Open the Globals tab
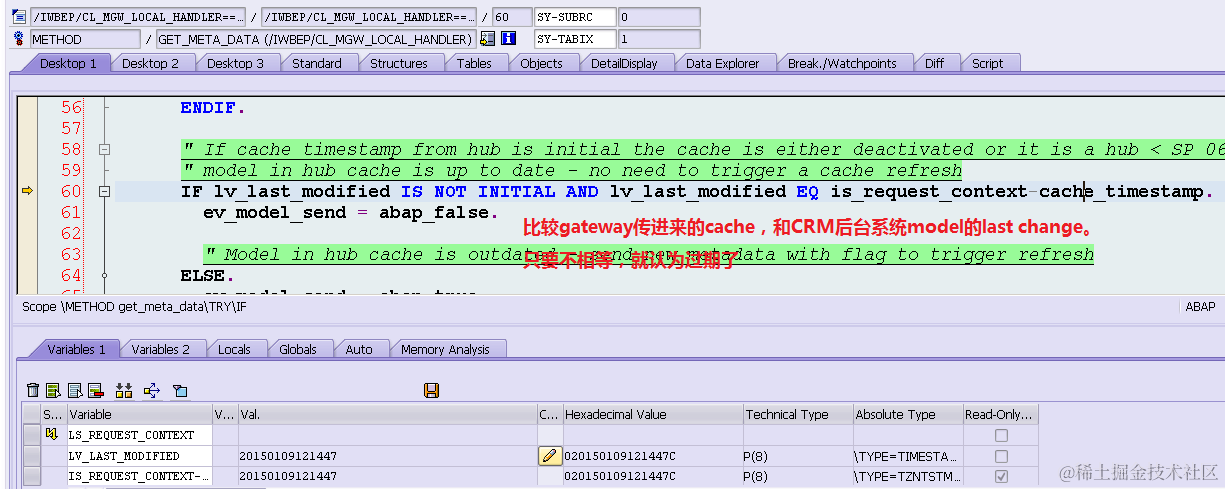Screen dimensions: 1225x489 298,349
